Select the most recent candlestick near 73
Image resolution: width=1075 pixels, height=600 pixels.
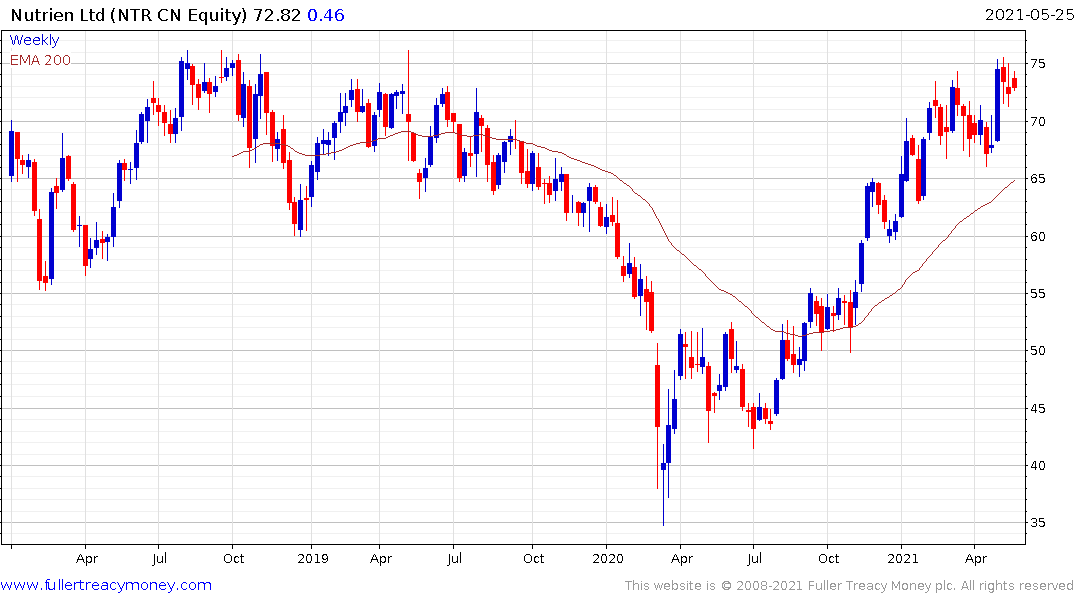tap(1015, 82)
